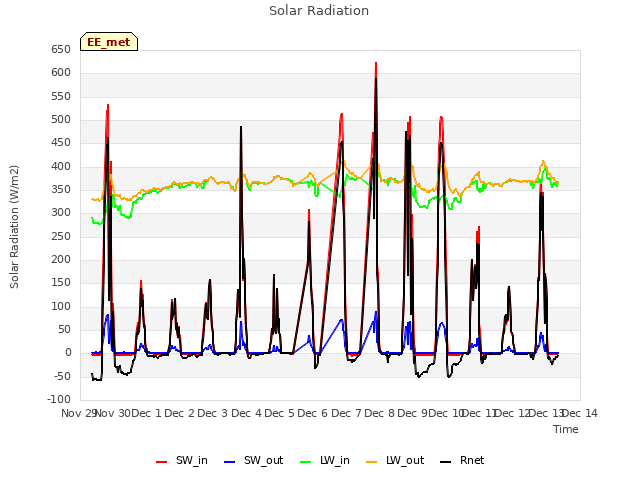Toggle the Rnet legend entry
Image resolution: width=640 pixels, height=480 pixels.
point(462,461)
